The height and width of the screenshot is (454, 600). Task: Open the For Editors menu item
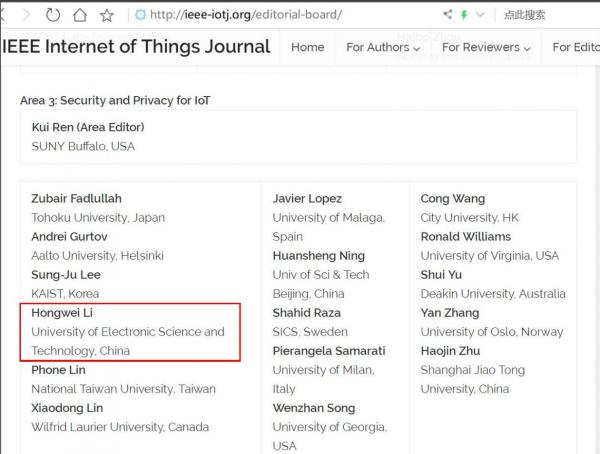(x=575, y=47)
